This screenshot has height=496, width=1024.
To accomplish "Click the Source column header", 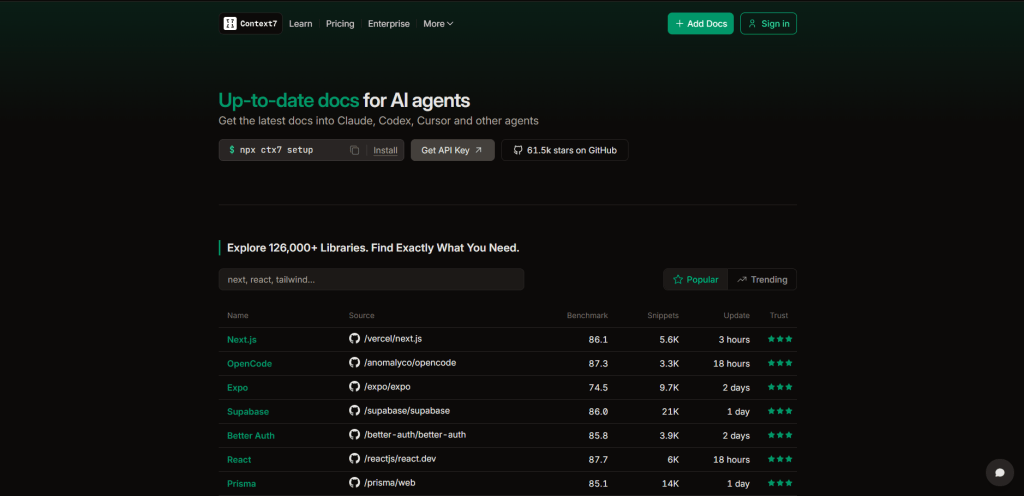I will [362, 315].
